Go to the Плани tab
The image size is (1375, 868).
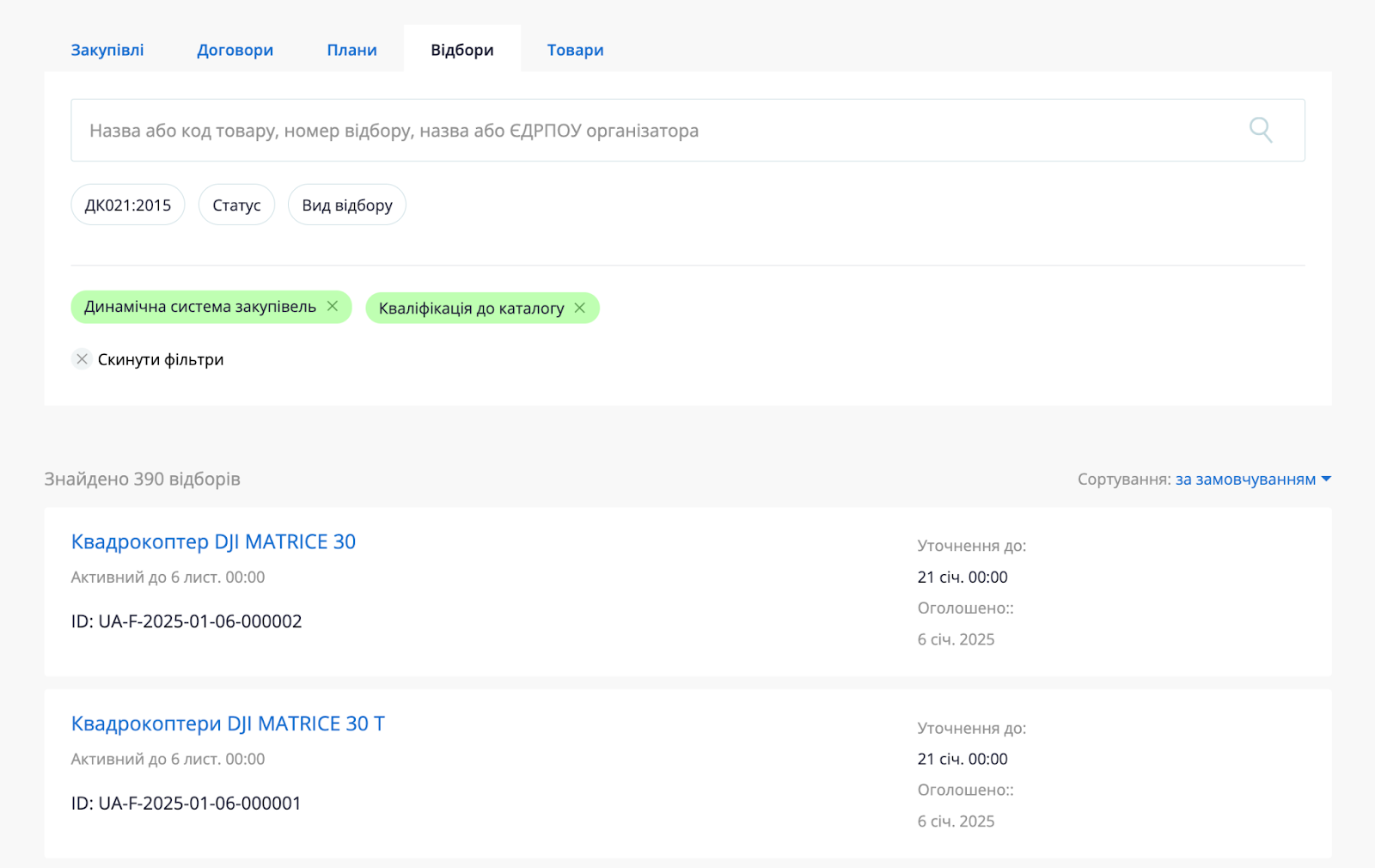click(x=351, y=50)
